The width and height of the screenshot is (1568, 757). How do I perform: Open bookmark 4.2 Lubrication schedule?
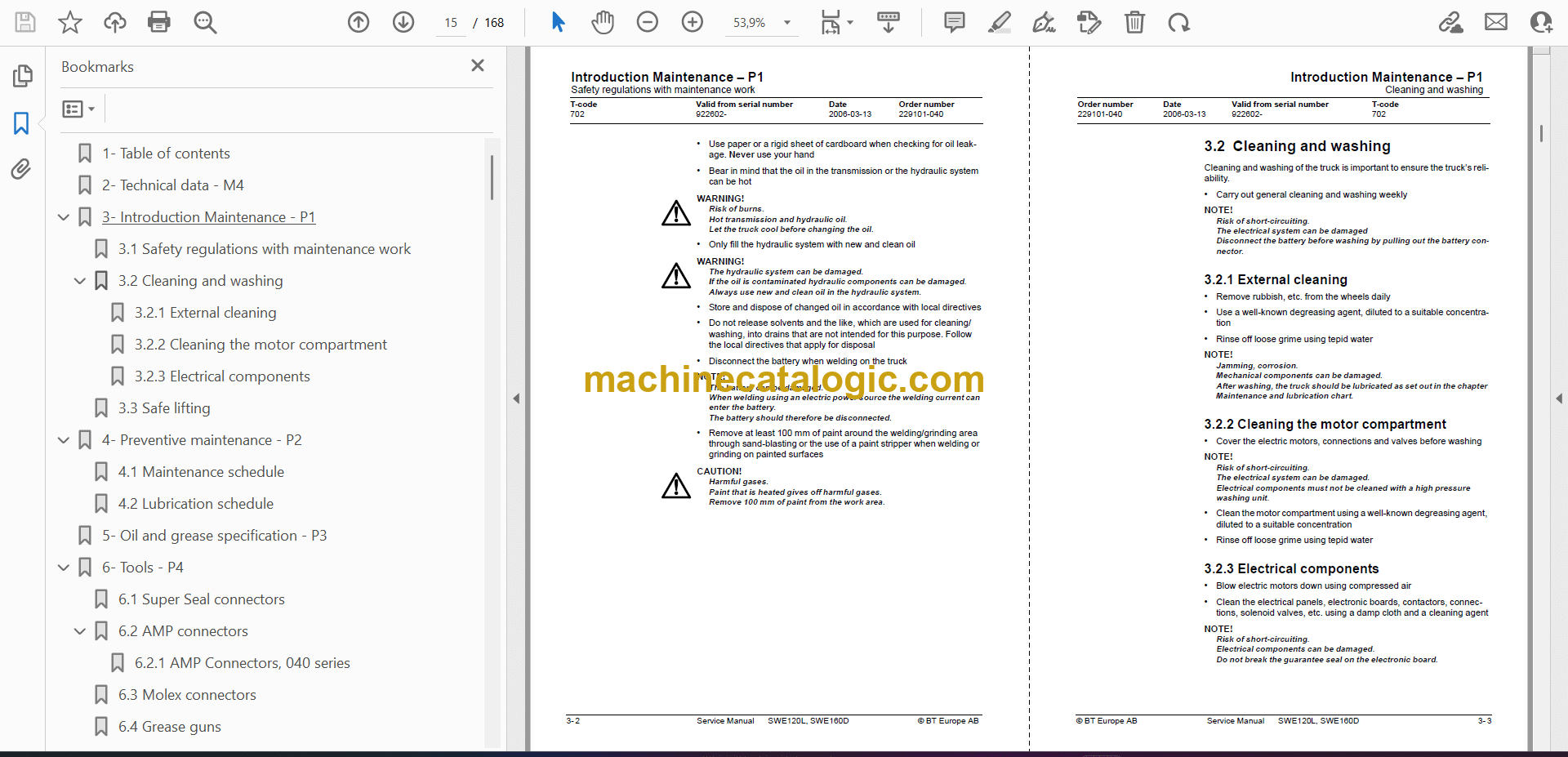[196, 504]
